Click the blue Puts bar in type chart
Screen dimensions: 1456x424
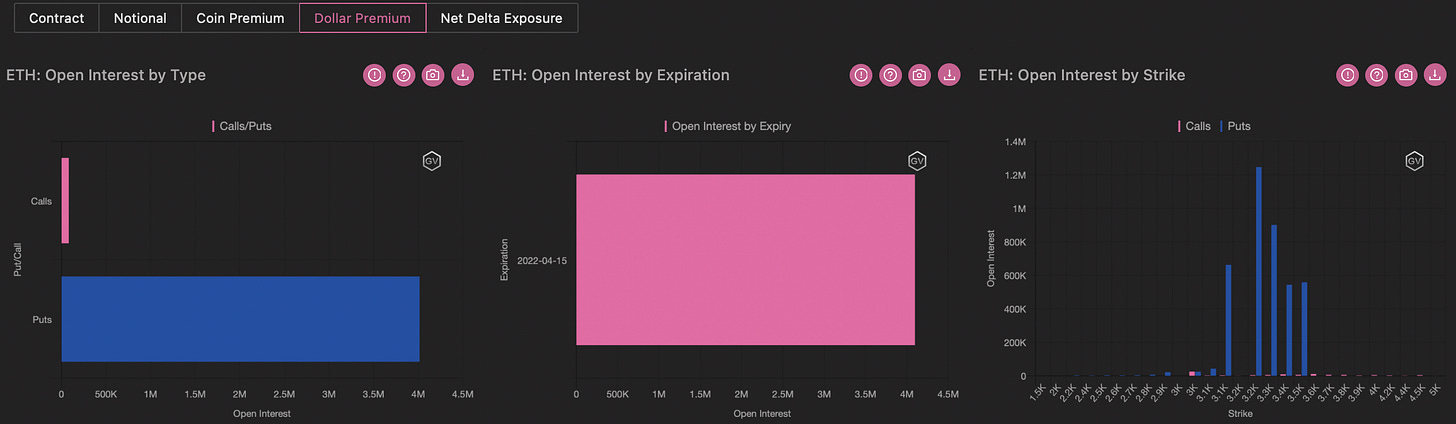pyautogui.click(x=240, y=319)
